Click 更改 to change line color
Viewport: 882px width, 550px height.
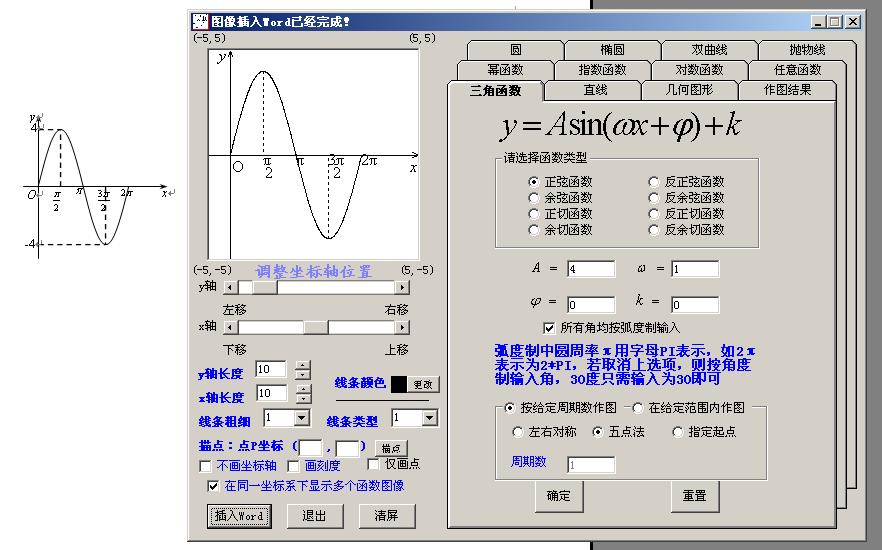(x=424, y=385)
